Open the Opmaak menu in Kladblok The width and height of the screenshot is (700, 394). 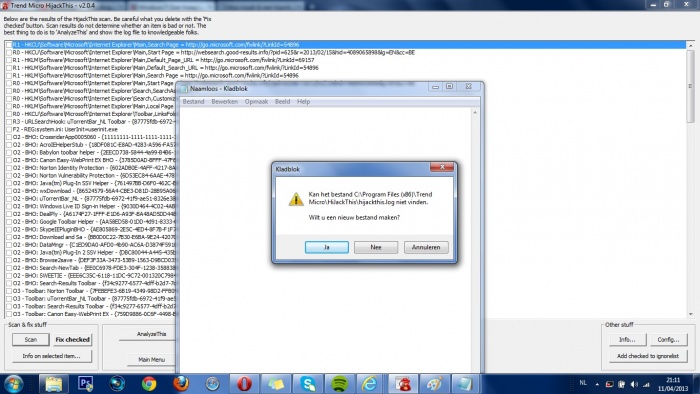click(256, 102)
